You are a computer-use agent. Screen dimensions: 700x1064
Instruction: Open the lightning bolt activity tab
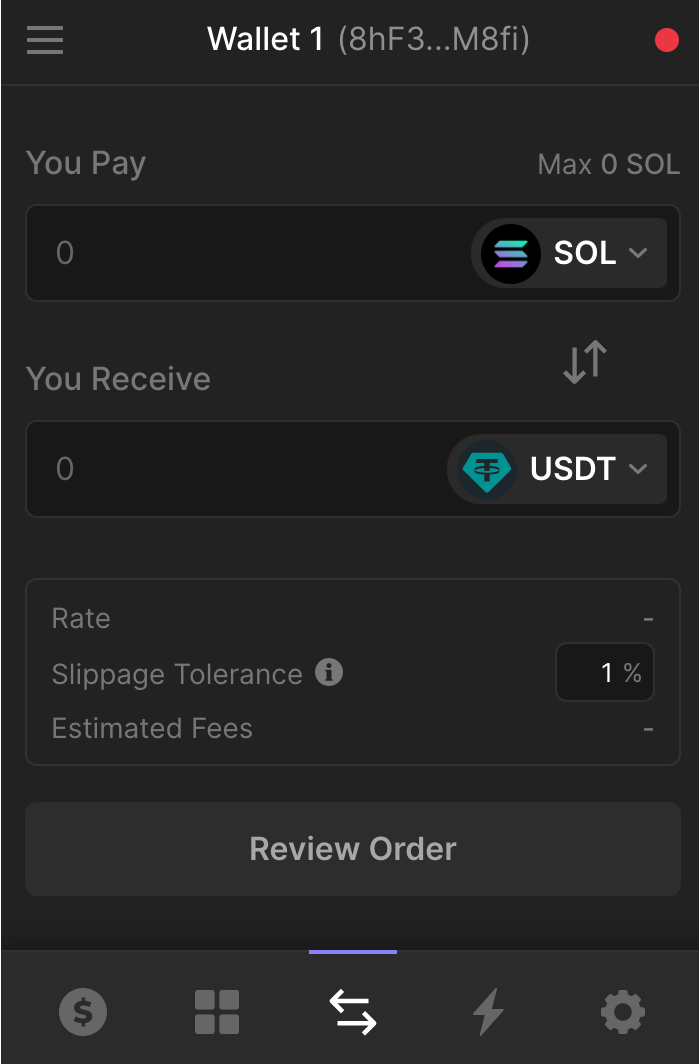(x=488, y=1012)
